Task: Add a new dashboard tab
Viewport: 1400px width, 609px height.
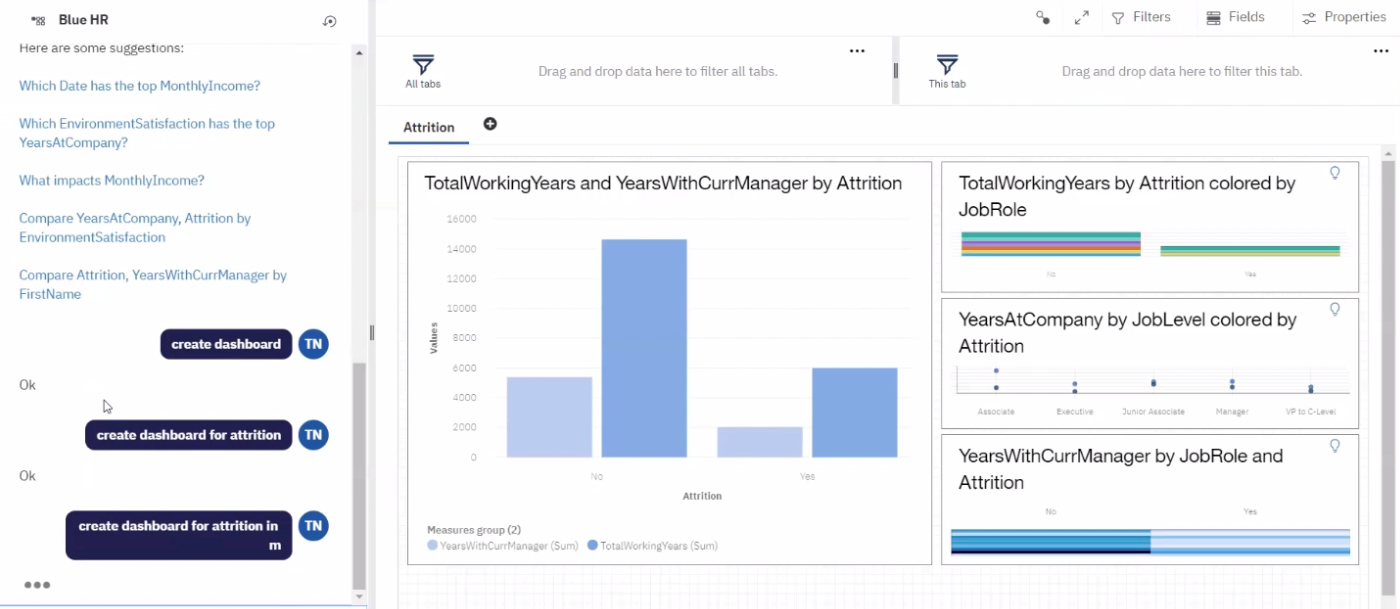Action: [490, 124]
